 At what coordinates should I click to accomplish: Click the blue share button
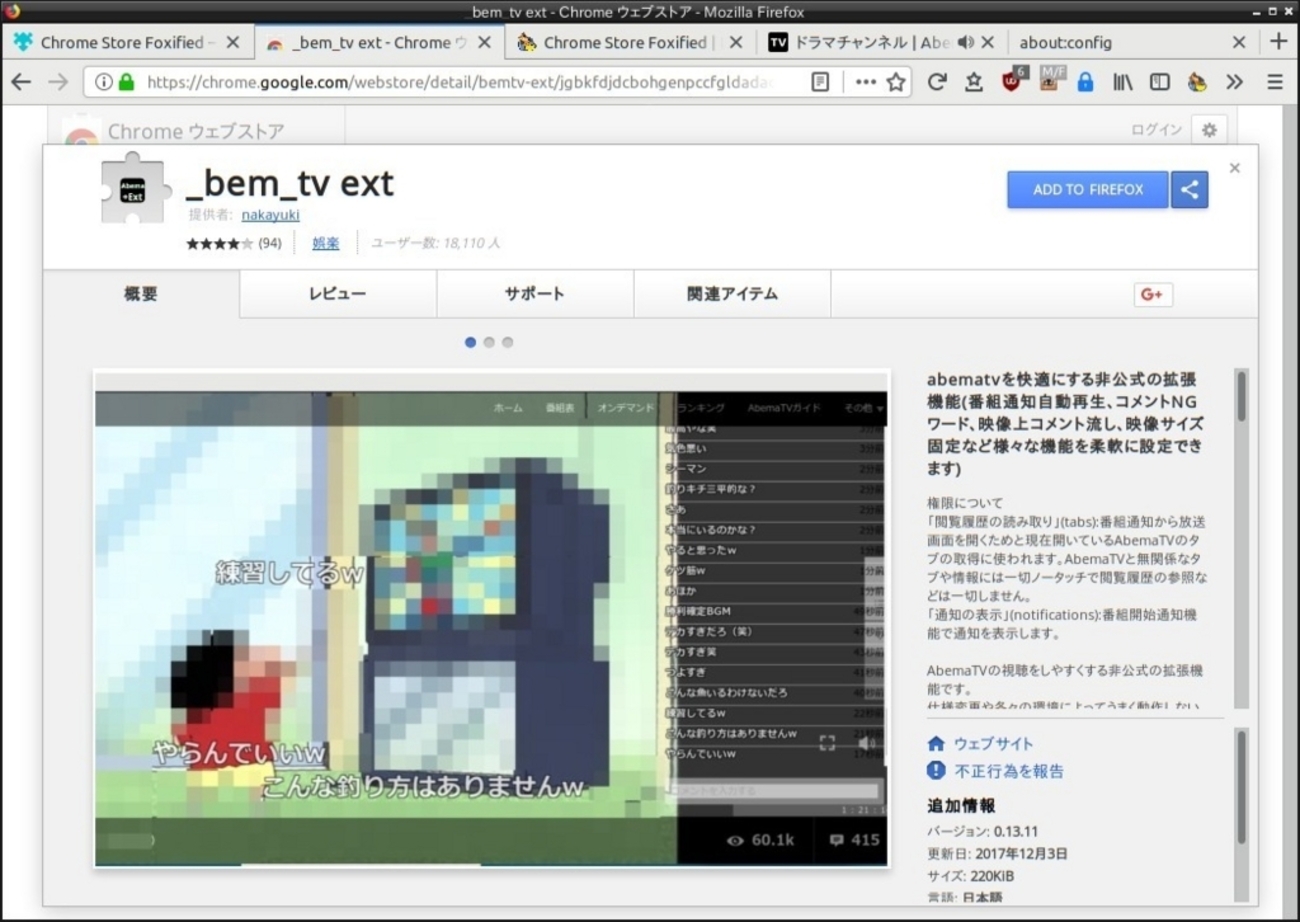point(1189,190)
